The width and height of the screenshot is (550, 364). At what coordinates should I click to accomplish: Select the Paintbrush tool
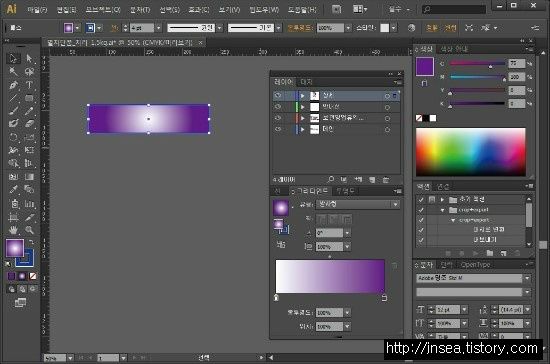(x=13, y=111)
